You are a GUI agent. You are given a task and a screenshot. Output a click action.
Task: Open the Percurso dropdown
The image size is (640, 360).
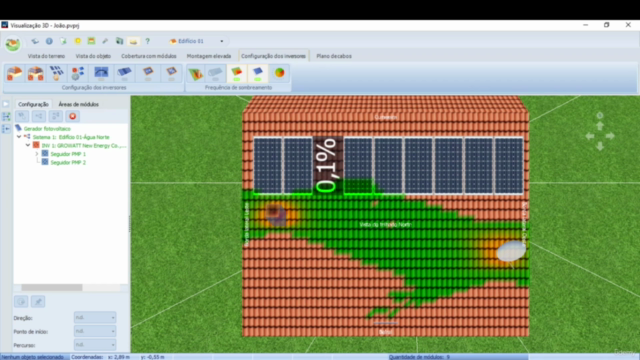[95, 345]
